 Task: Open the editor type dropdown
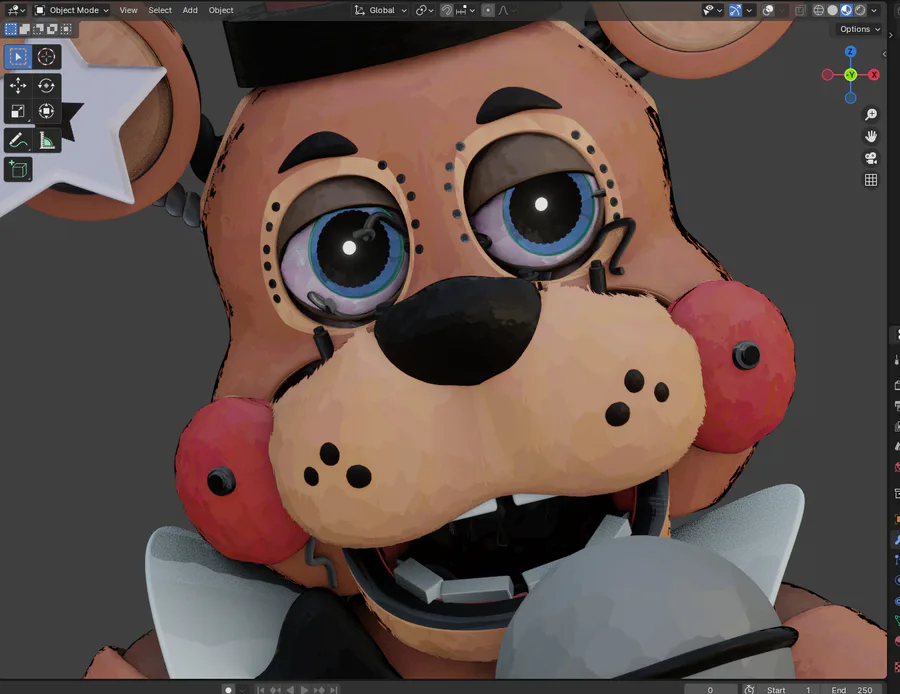15,10
